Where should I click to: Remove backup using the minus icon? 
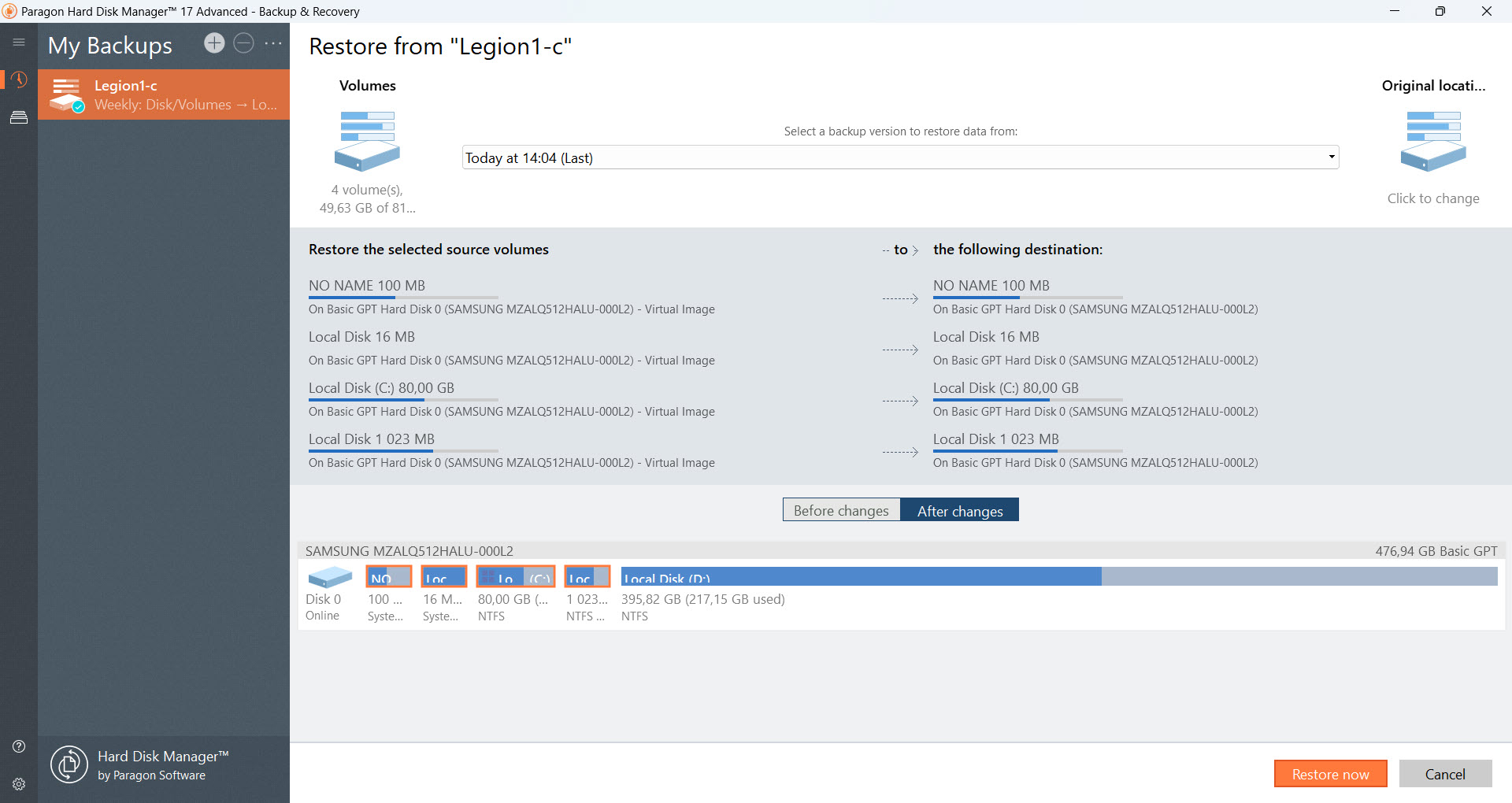coord(244,43)
